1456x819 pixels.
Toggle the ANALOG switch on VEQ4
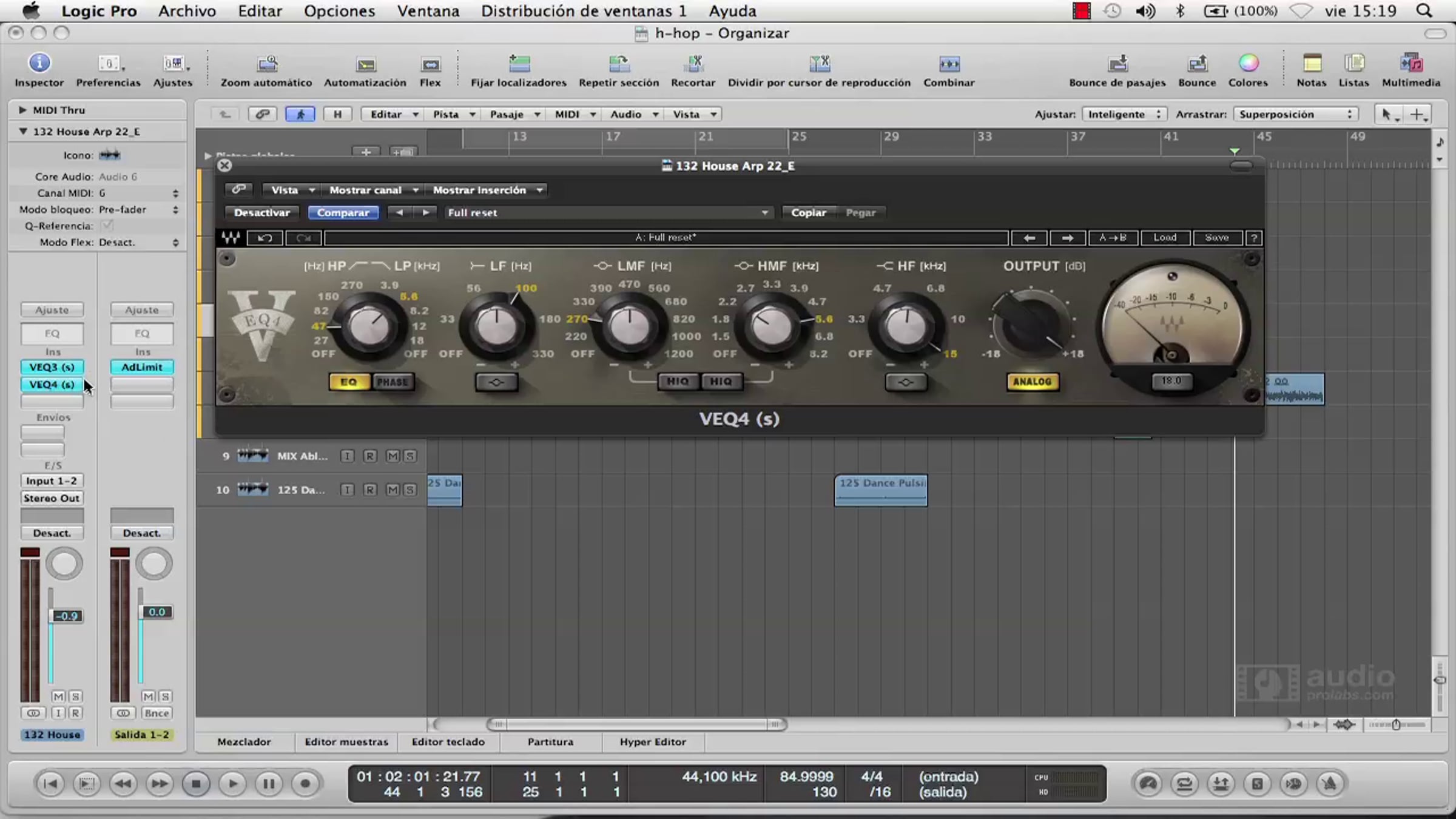(x=1032, y=382)
